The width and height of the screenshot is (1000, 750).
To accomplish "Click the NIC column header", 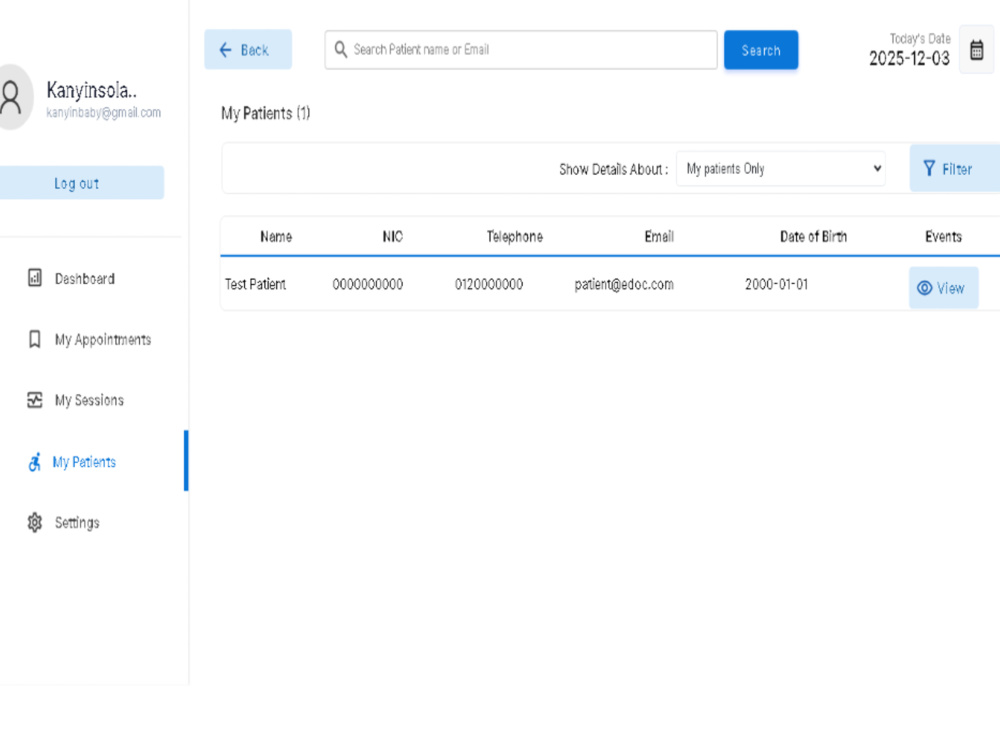I will tap(393, 237).
